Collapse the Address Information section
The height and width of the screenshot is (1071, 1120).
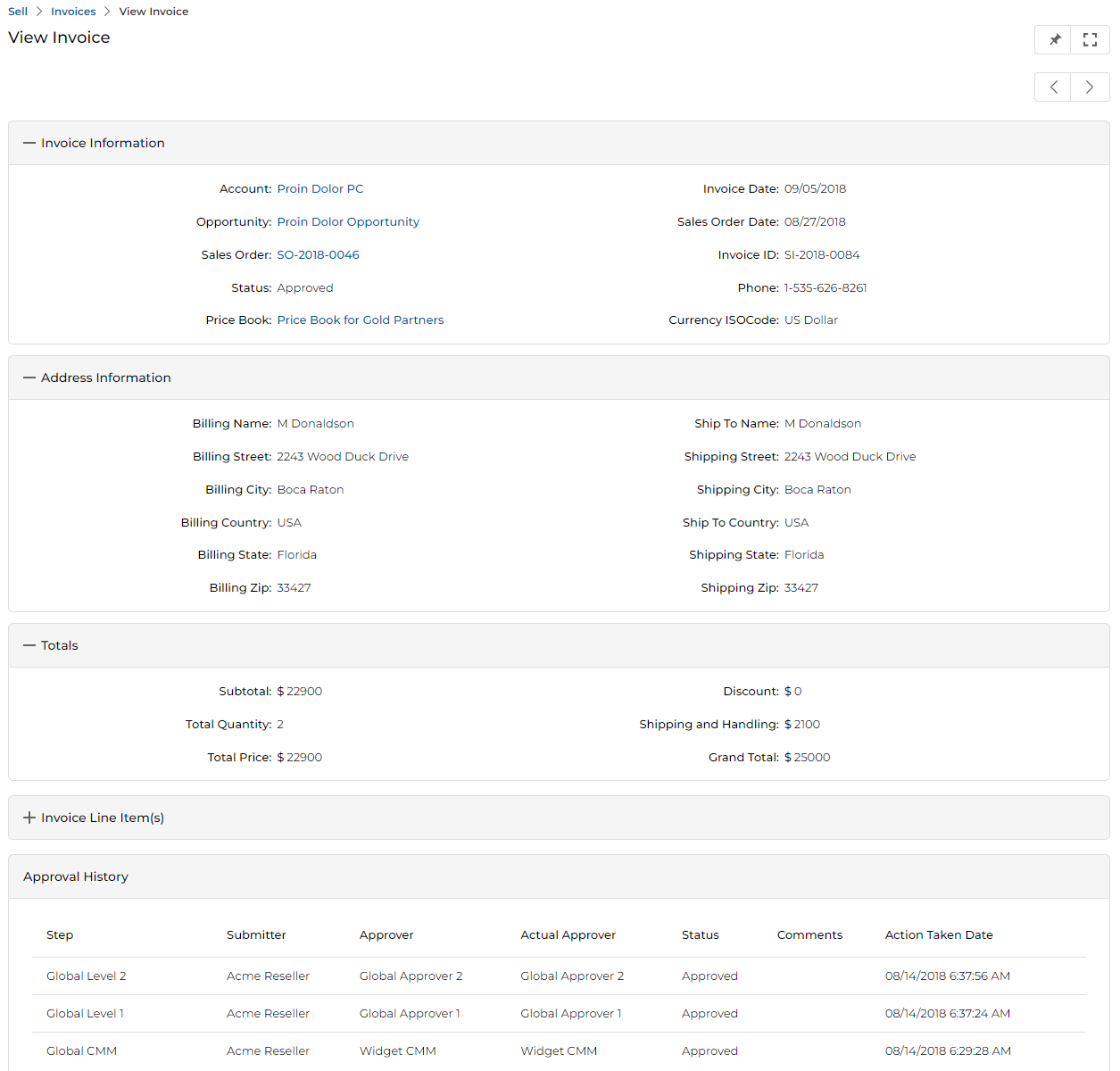(x=29, y=378)
